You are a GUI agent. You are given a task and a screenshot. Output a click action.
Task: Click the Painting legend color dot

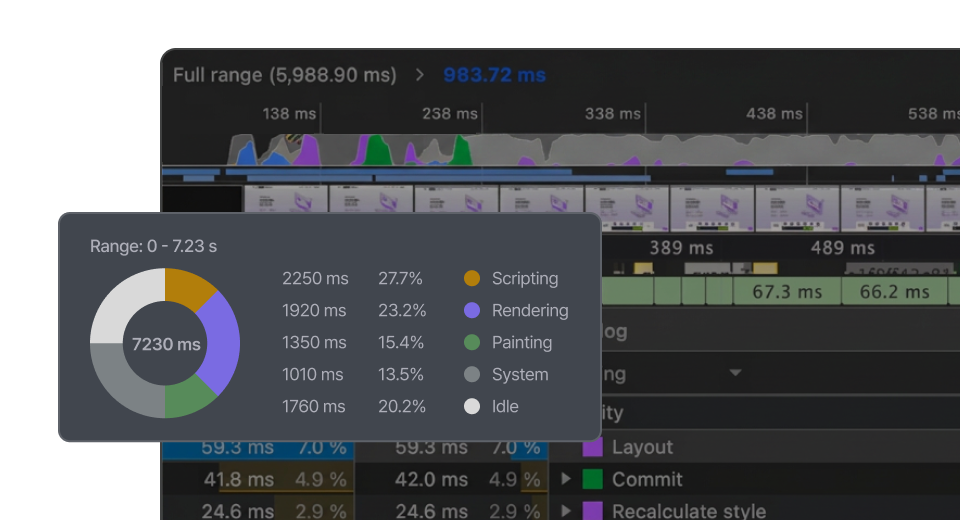tap(472, 342)
